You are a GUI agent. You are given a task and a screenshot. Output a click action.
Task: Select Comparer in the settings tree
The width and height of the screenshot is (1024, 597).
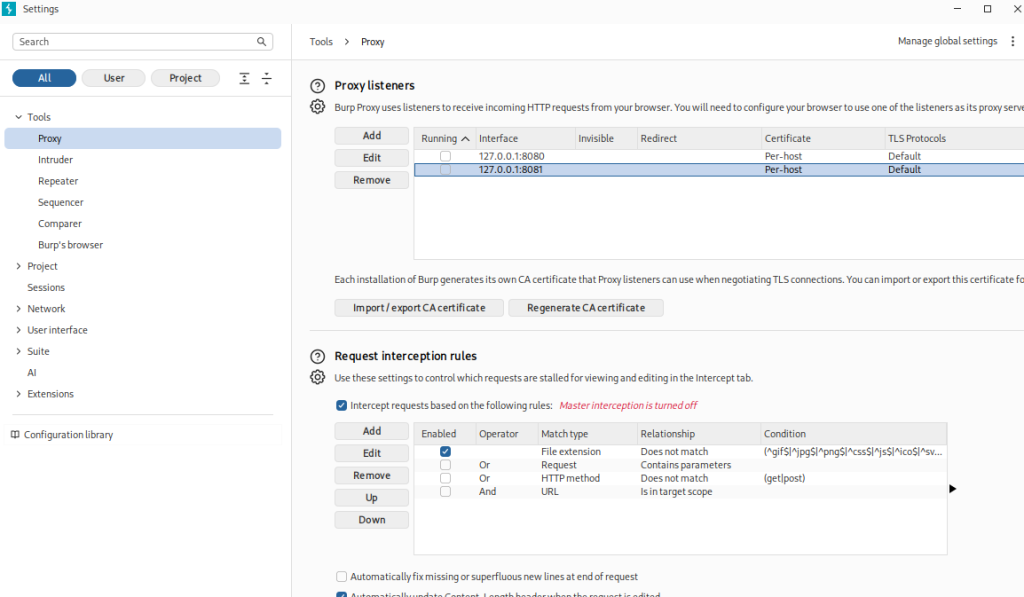click(x=59, y=223)
